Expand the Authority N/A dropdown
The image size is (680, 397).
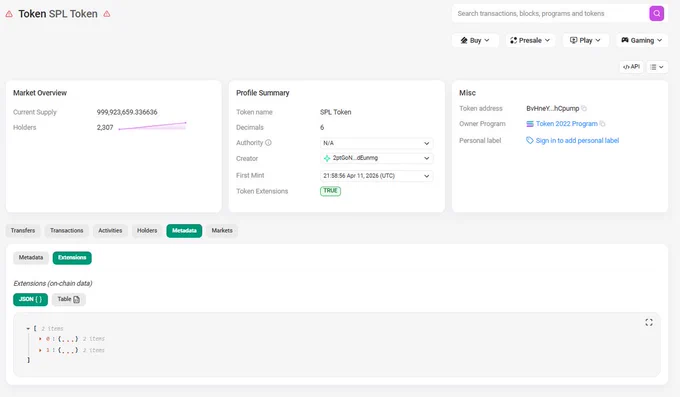point(376,143)
